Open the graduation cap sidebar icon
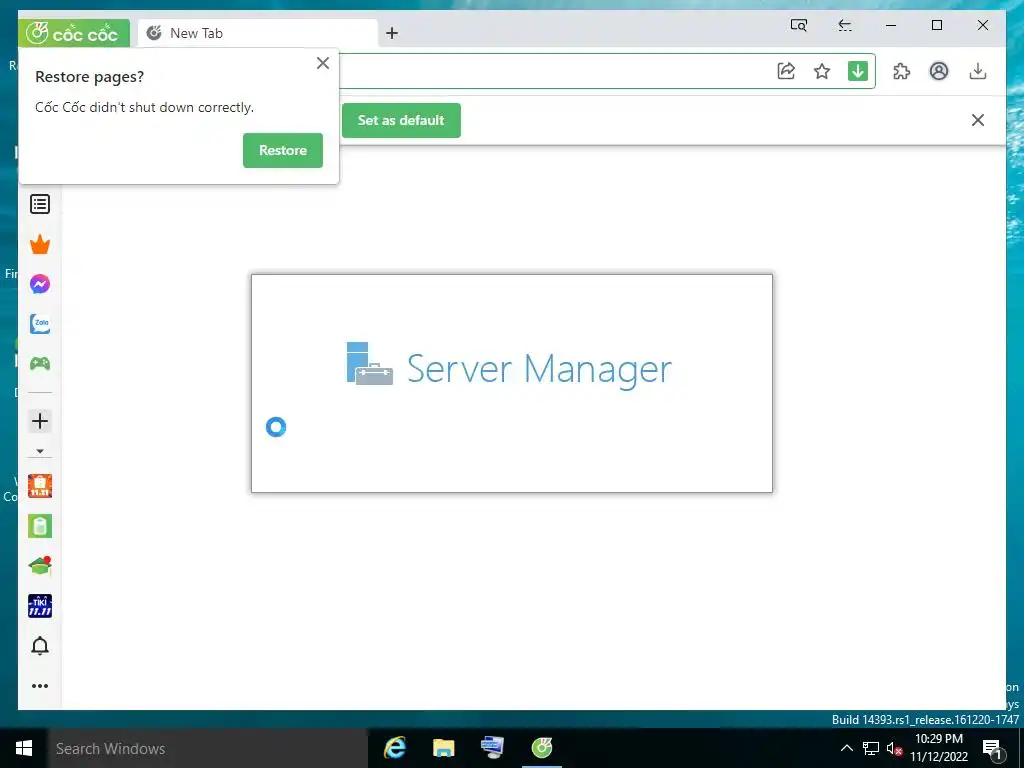This screenshot has height=768, width=1024. [x=40, y=566]
